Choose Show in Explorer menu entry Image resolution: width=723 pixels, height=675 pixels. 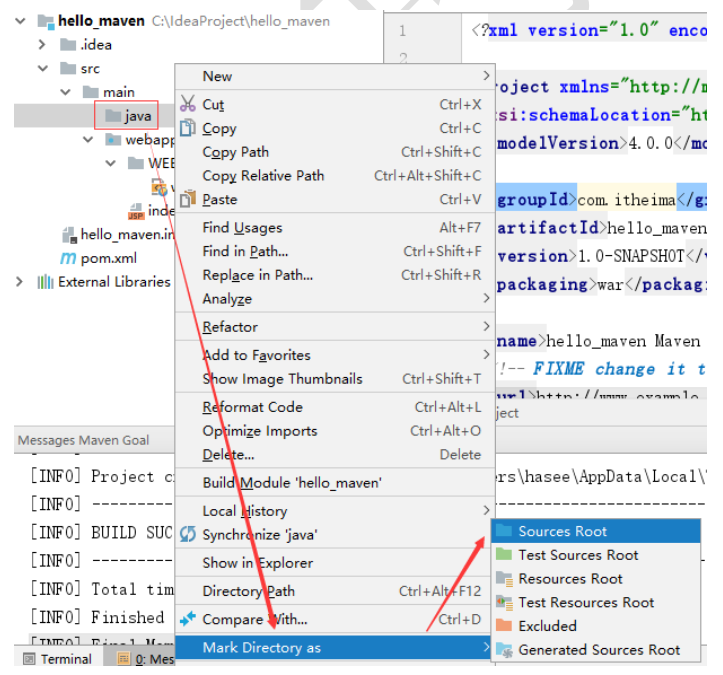335,562
